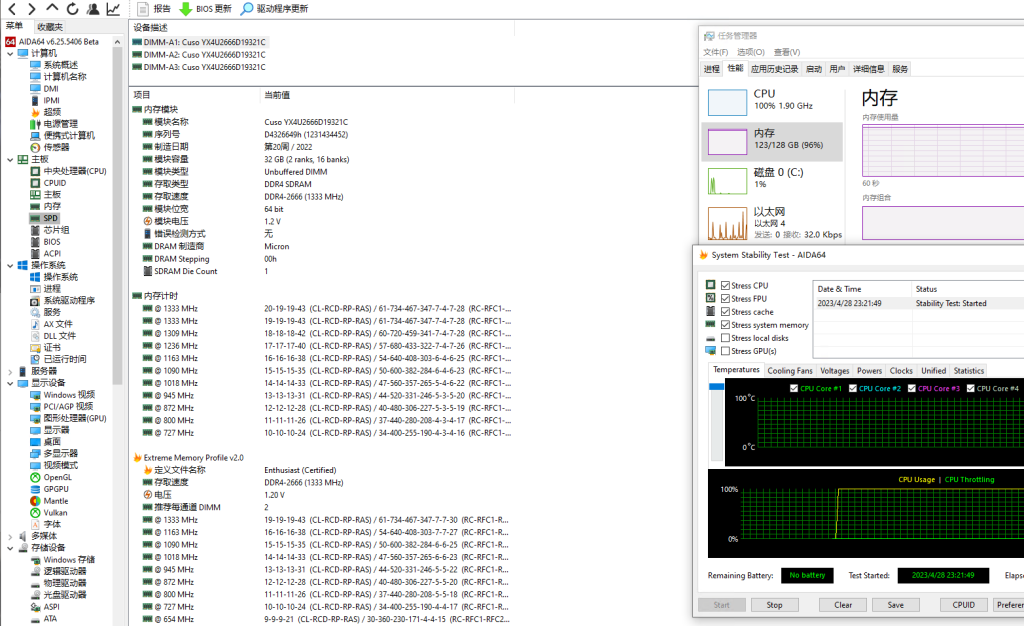Select the OpenGL icon in sidebar tree
The width and height of the screenshot is (1024, 626).
(36, 477)
